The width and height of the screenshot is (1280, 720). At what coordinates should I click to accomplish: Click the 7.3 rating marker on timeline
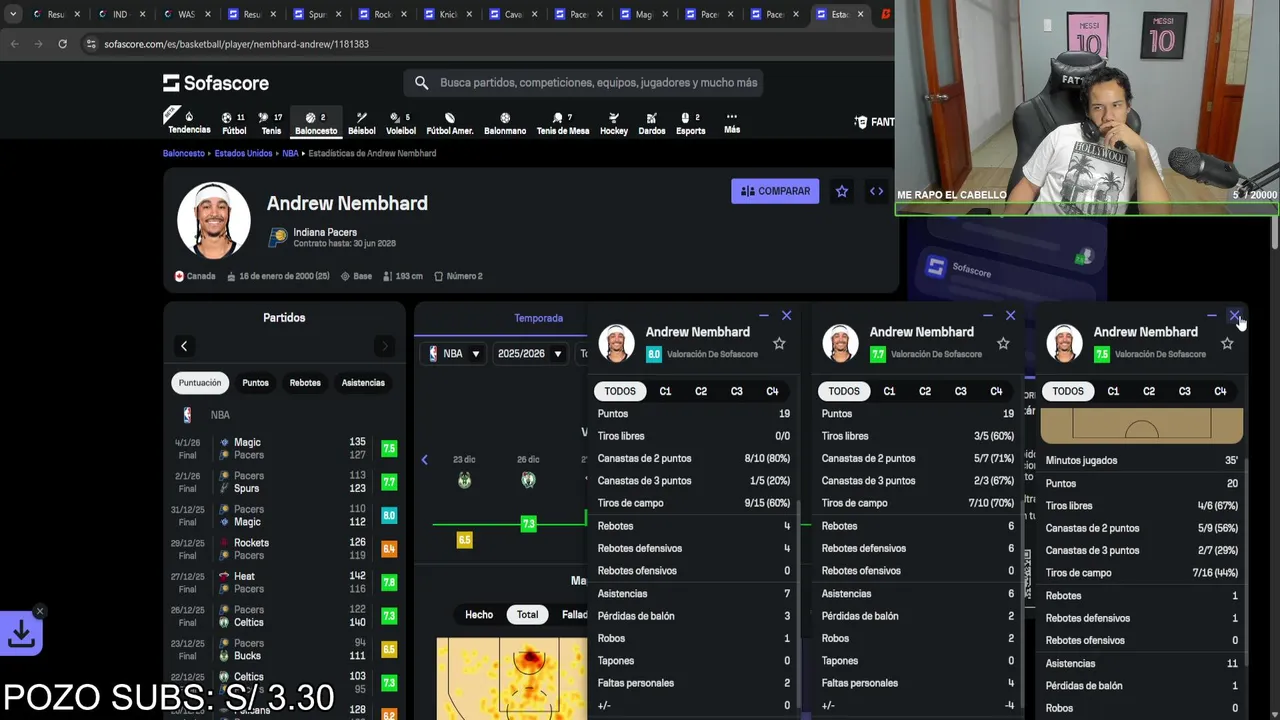pyautogui.click(x=528, y=523)
